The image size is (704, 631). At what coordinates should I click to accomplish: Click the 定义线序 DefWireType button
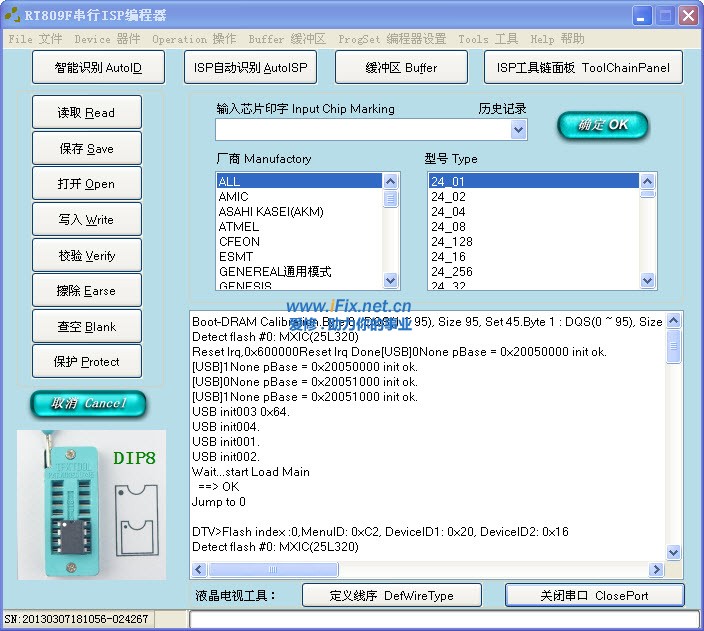392,596
